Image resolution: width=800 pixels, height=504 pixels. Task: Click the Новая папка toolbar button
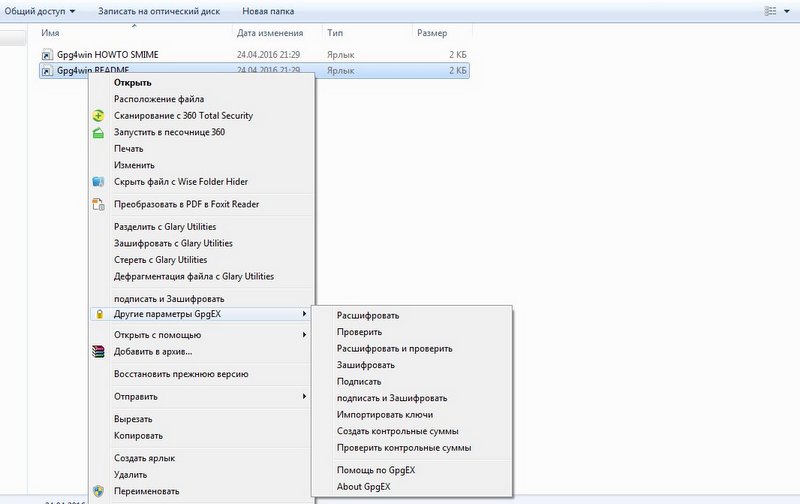[268, 11]
